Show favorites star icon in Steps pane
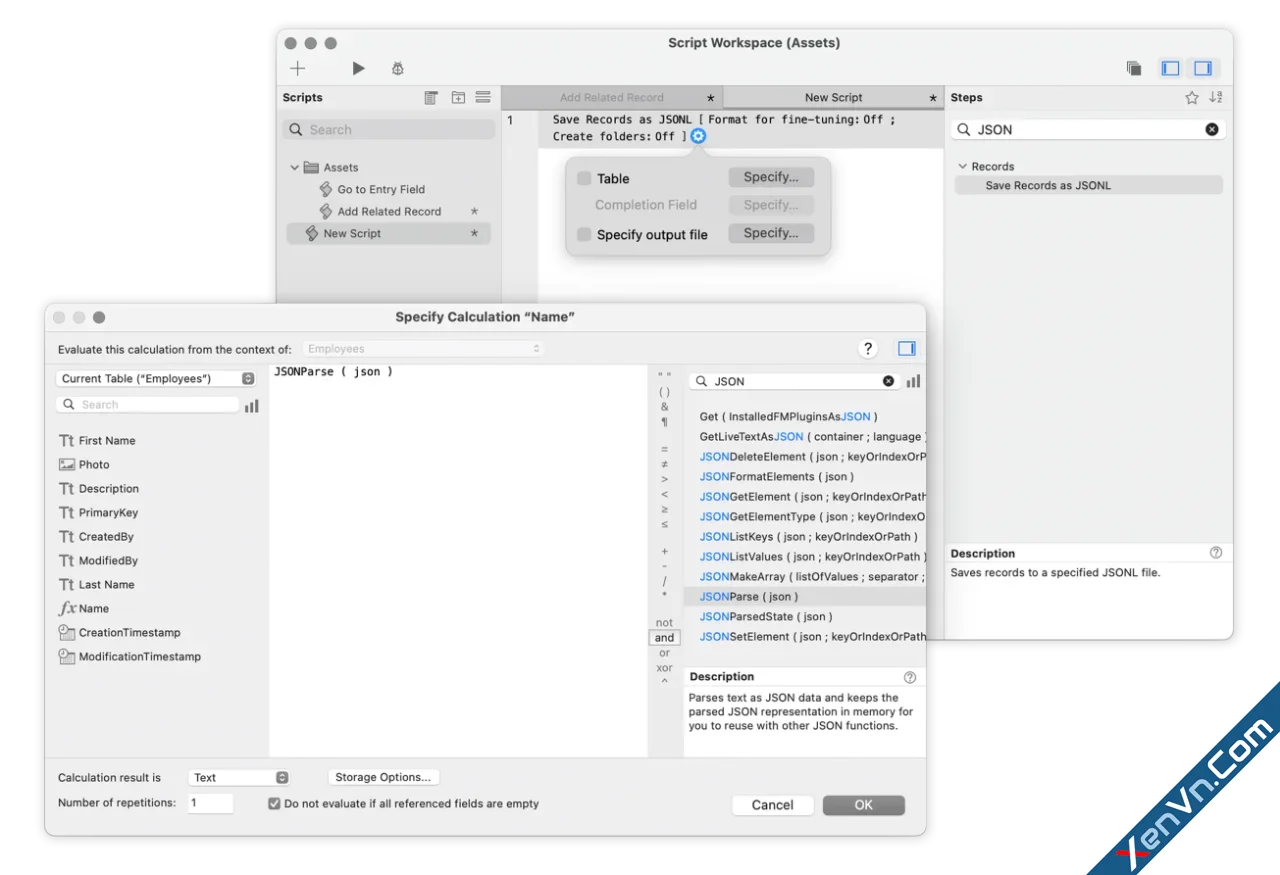The width and height of the screenshot is (1280, 875). click(1192, 97)
